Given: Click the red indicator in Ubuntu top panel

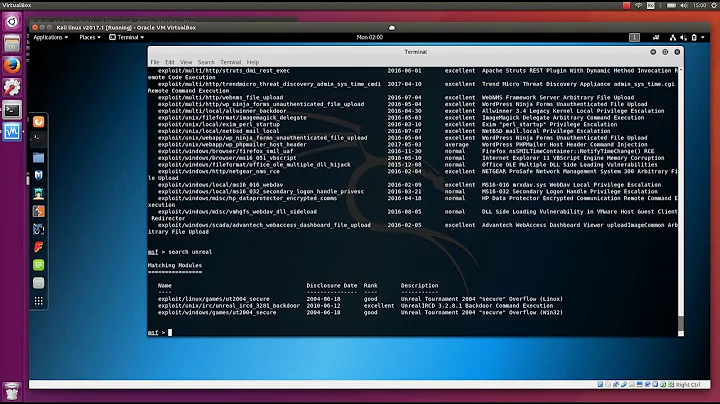Looking at the screenshot, I should [626, 6].
